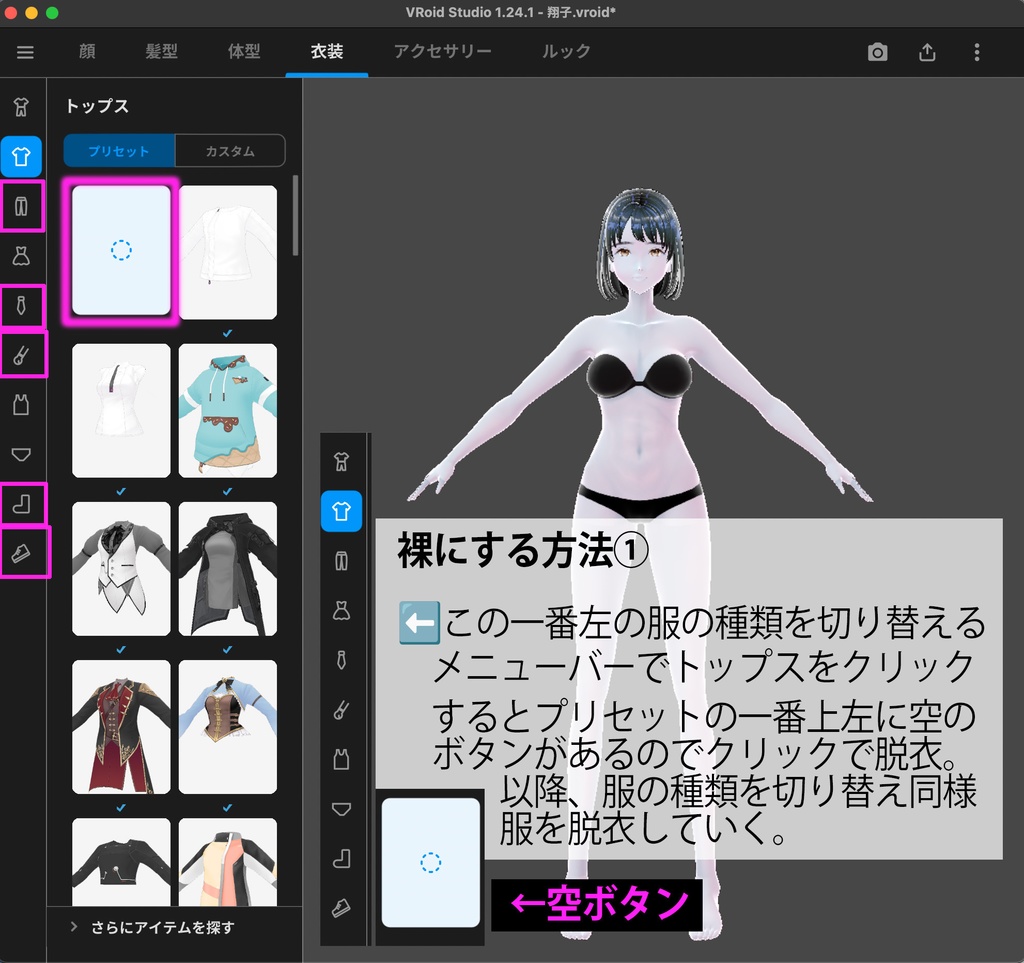
Task: Click the export/upload icon in the top bar
Action: point(927,52)
